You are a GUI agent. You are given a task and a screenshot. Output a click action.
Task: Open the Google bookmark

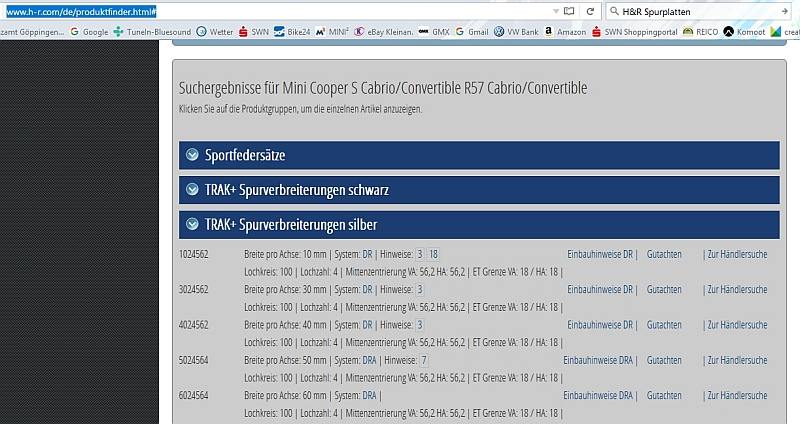[x=89, y=32]
